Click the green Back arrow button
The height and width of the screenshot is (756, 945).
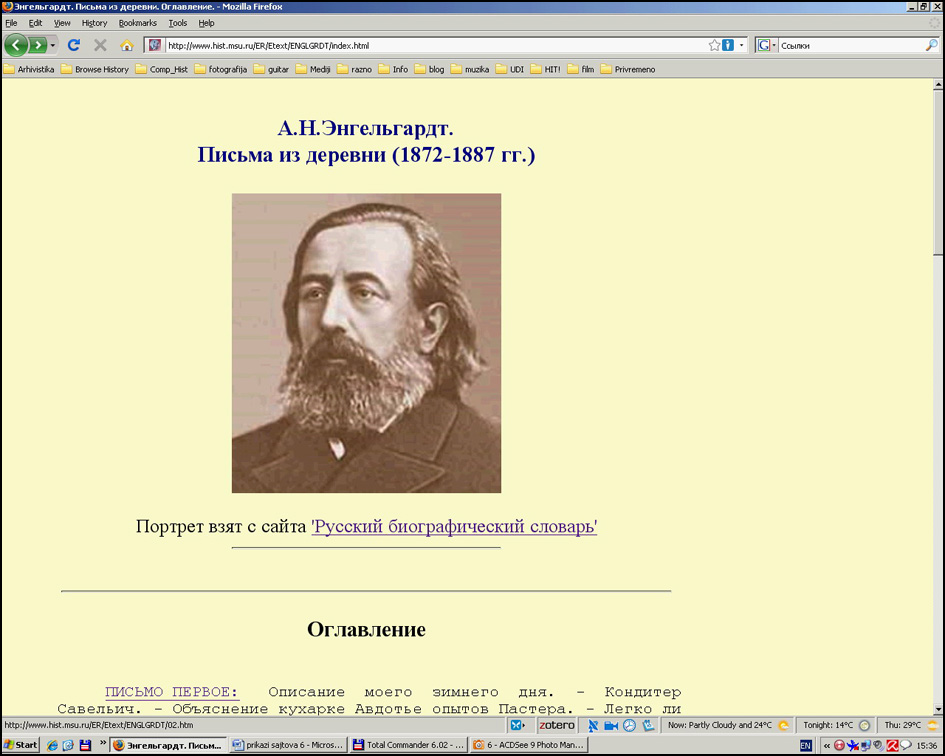pos(16,45)
